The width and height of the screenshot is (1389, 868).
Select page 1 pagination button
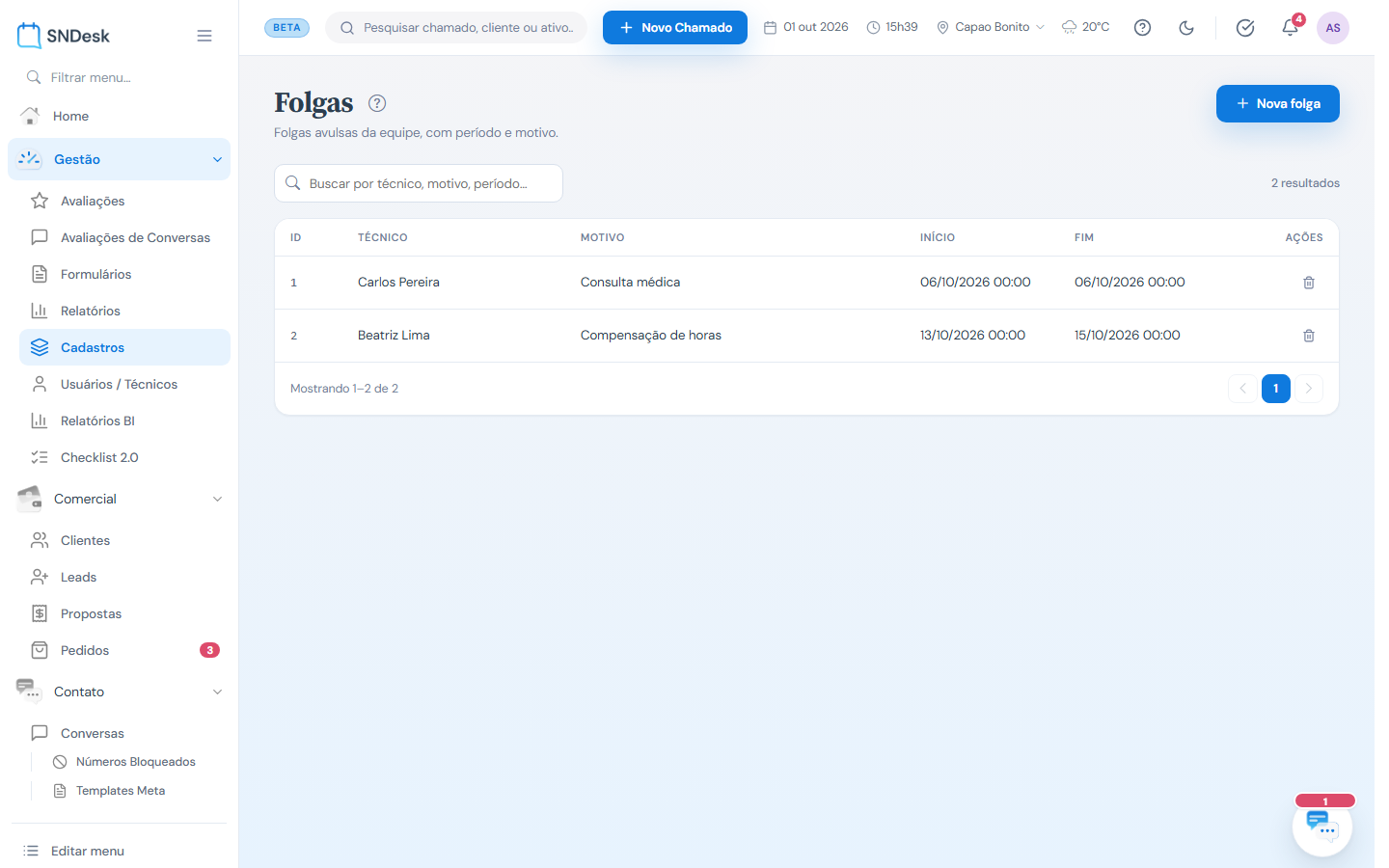click(1276, 389)
